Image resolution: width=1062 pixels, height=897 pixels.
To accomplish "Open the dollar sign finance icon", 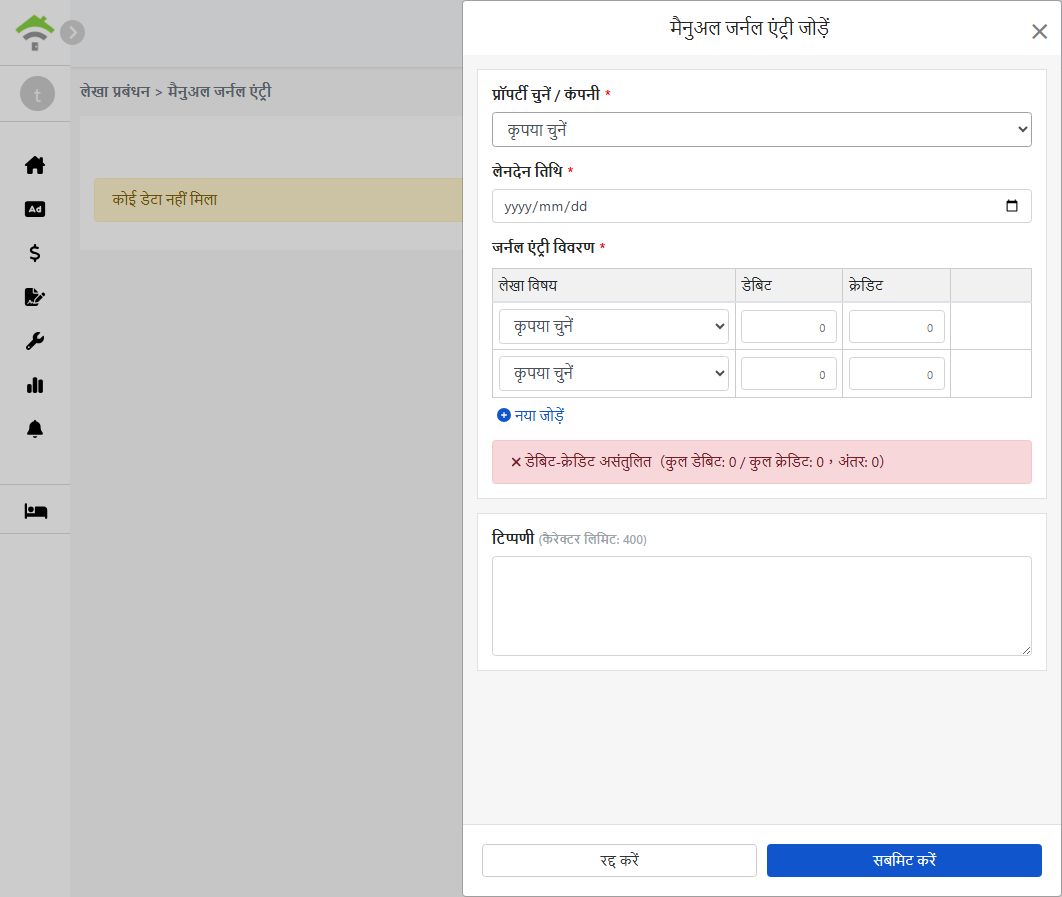I will pos(35,253).
